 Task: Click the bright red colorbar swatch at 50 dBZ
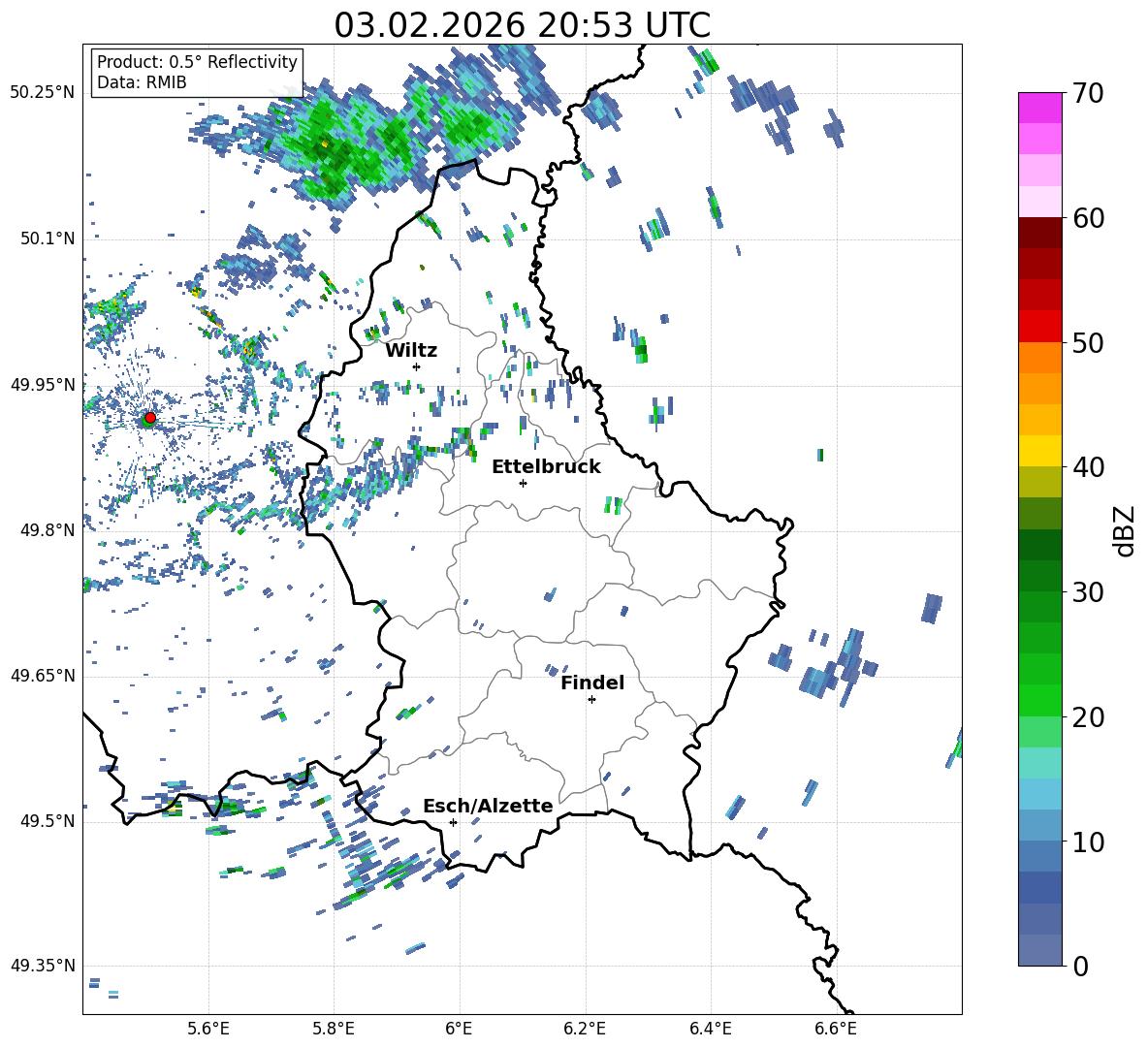click(1039, 326)
